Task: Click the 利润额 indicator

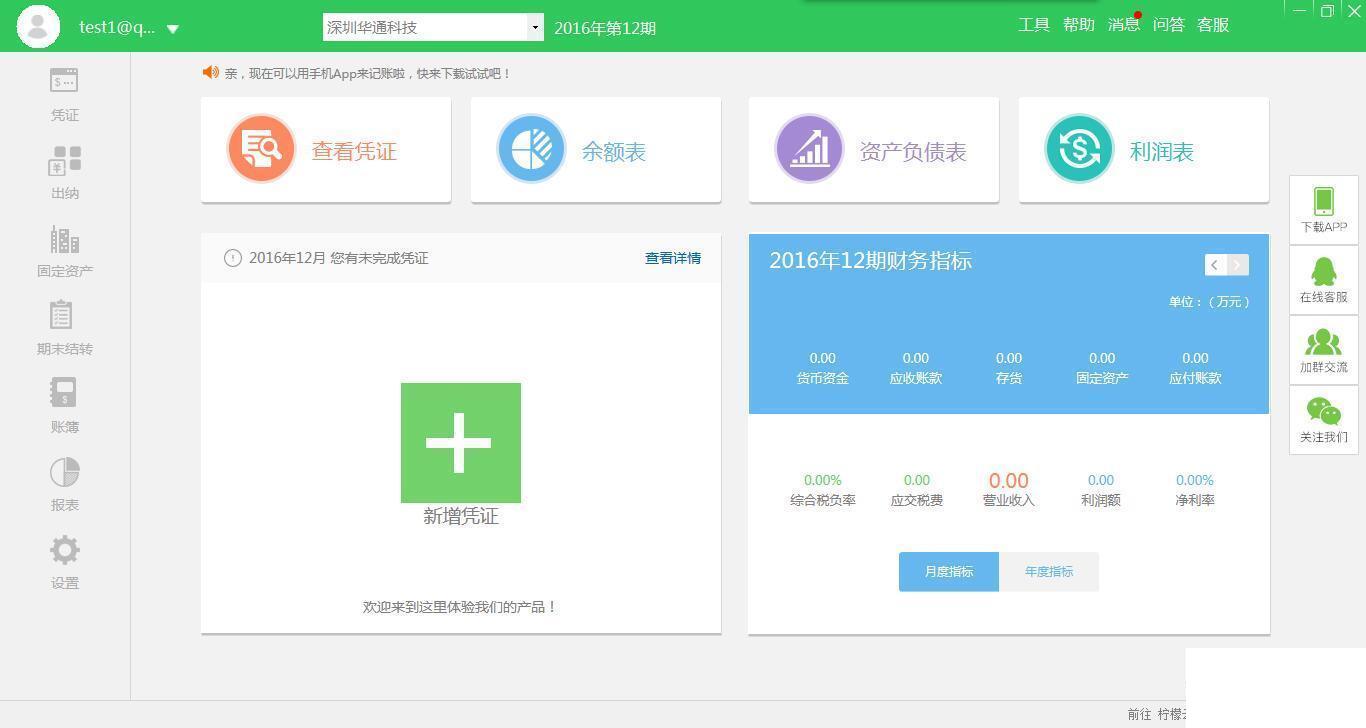Action: pyautogui.click(x=1101, y=490)
